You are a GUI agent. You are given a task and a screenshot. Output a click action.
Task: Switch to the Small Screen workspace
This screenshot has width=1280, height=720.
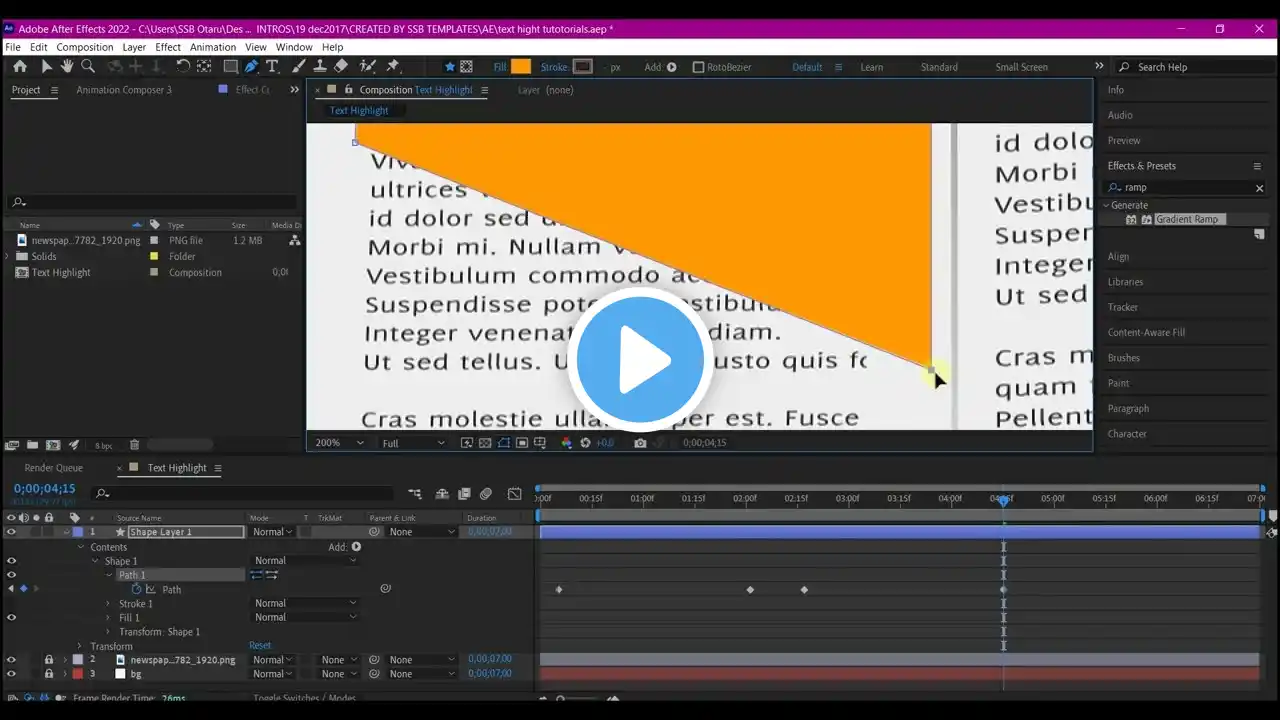pyautogui.click(x=1021, y=67)
